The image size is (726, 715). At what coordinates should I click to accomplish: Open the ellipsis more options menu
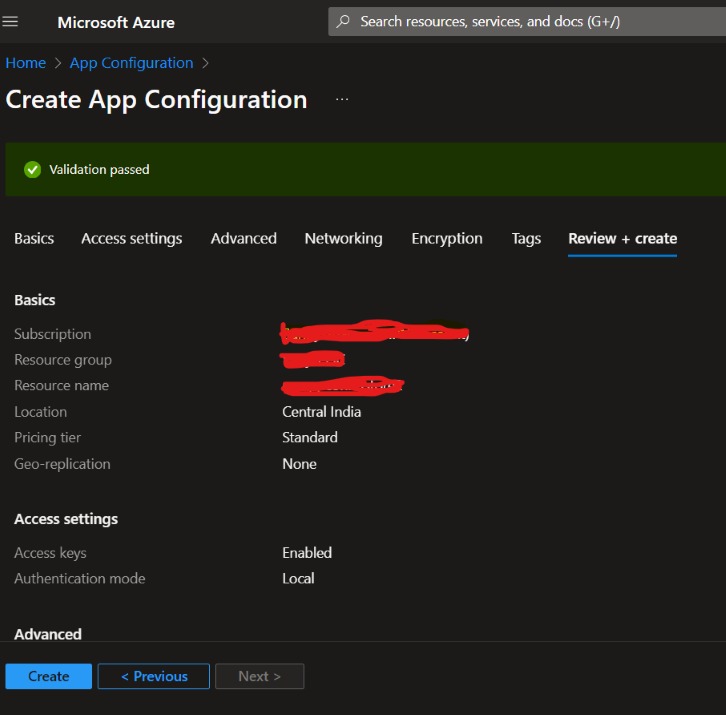[x=342, y=100]
